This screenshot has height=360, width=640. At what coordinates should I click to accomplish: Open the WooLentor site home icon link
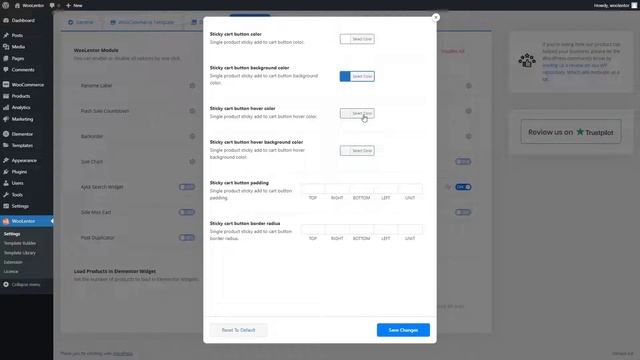17,5
